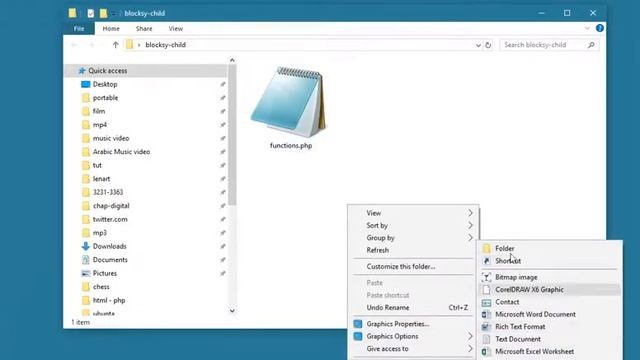
Task: Unpin mp3 using its pin icon
Action: click(x=223, y=233)
